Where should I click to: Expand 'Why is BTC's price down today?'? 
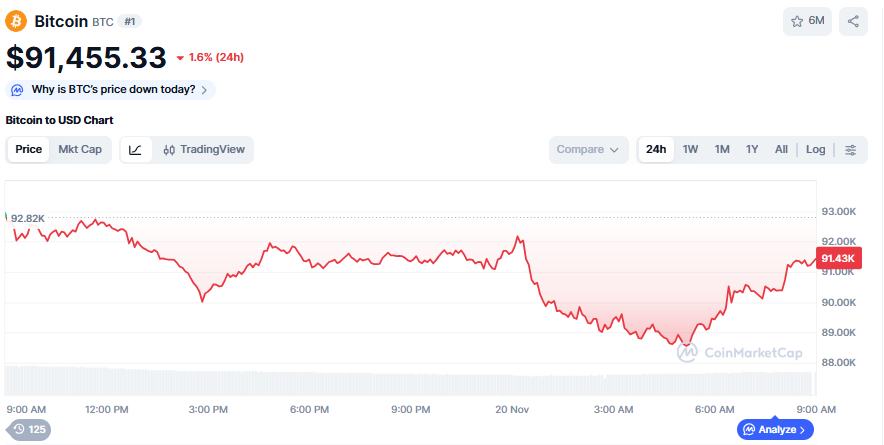click(x=111, y=90)
